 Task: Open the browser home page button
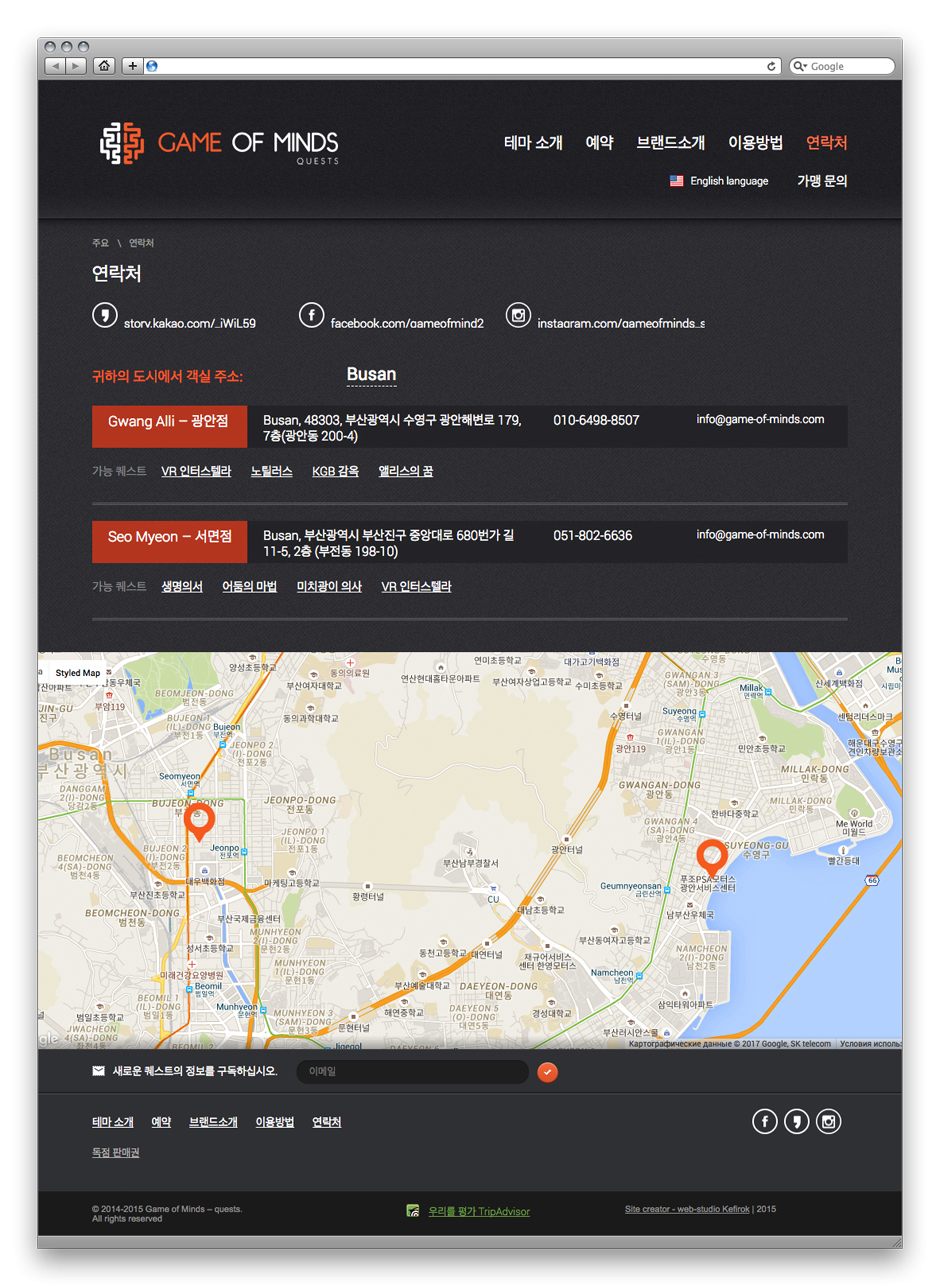point(104,66)
